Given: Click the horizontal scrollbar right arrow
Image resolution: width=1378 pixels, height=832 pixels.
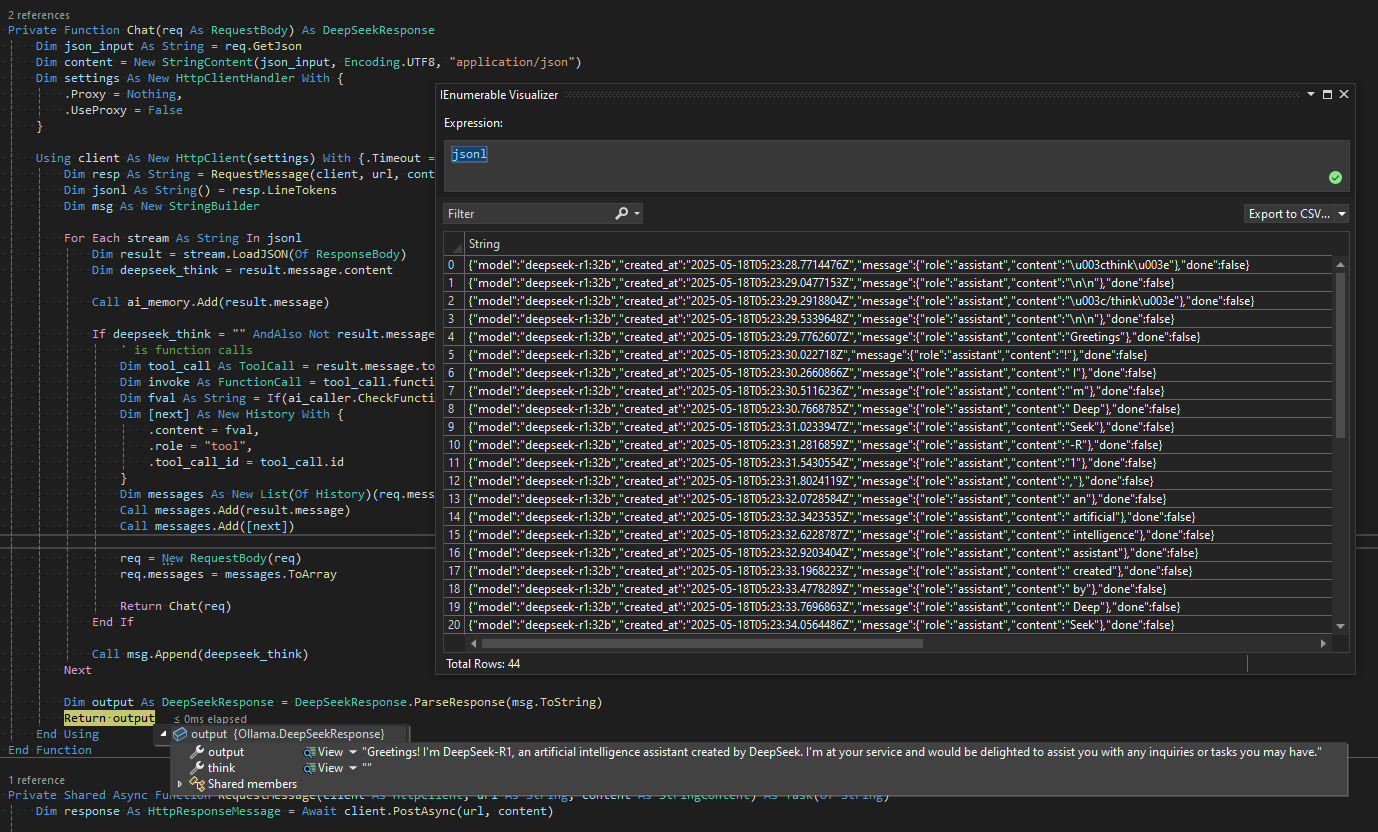Looking at the screenshot, I should (1323, 644).
